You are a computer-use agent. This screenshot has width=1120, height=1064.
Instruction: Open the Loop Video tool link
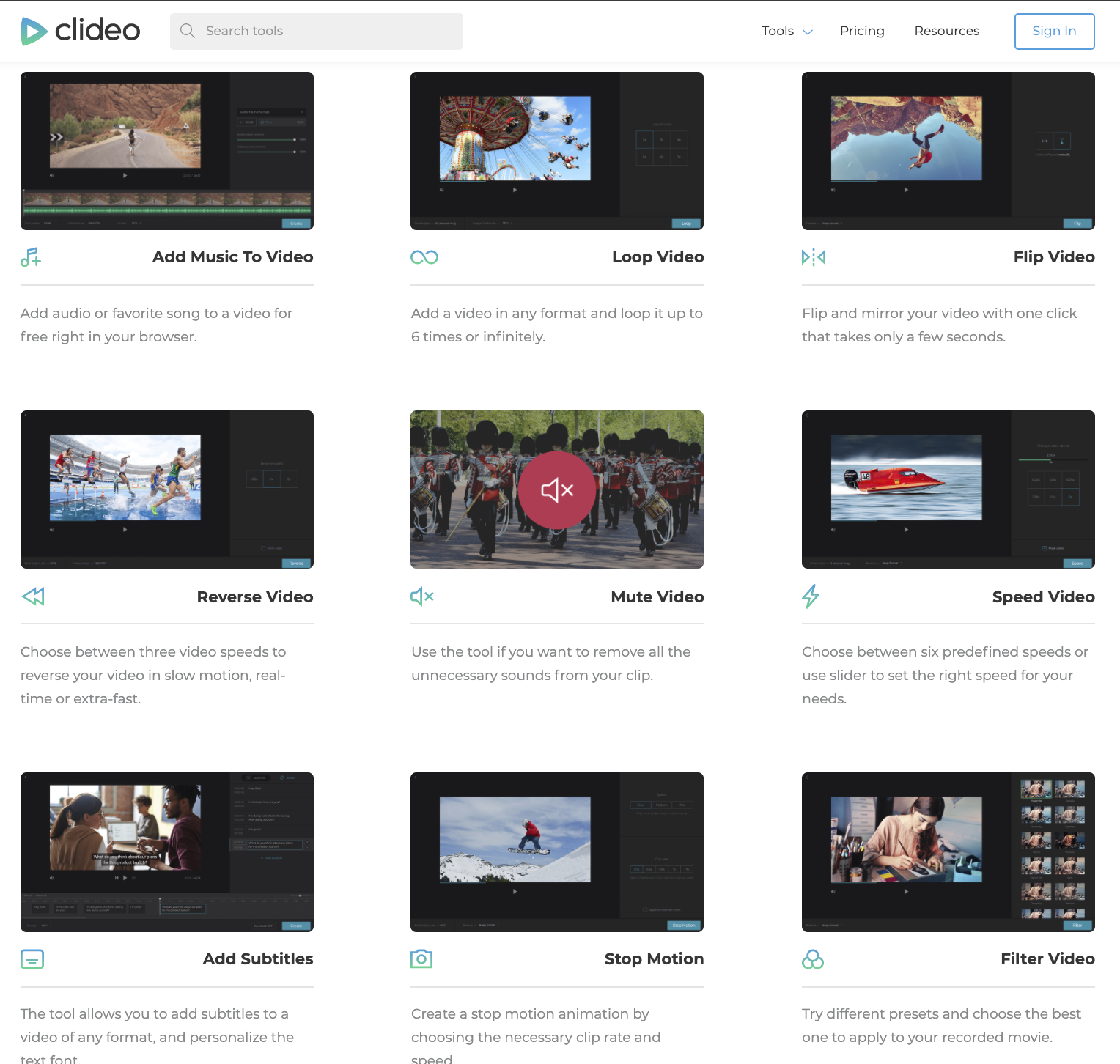click(657, 257)
